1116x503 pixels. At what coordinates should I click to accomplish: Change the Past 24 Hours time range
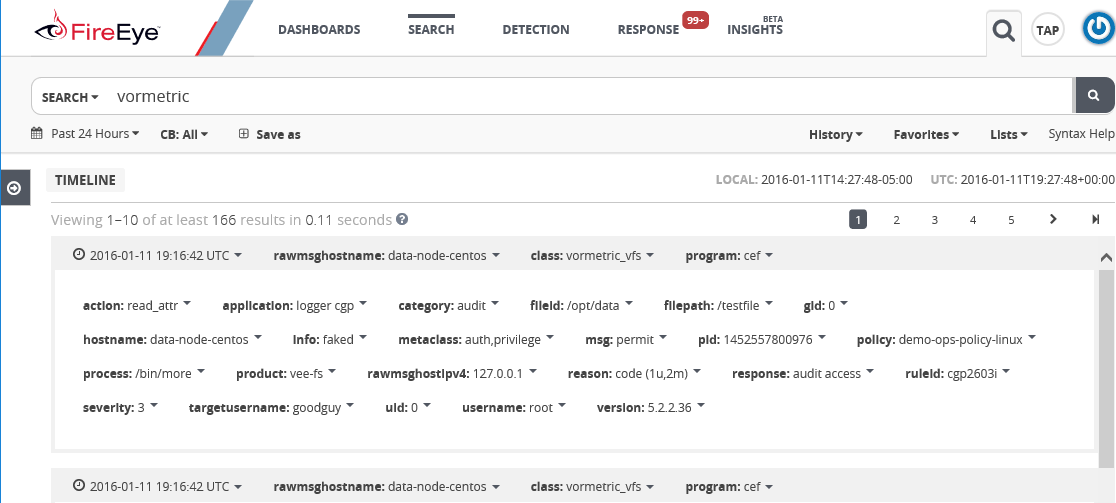(95, 133)
